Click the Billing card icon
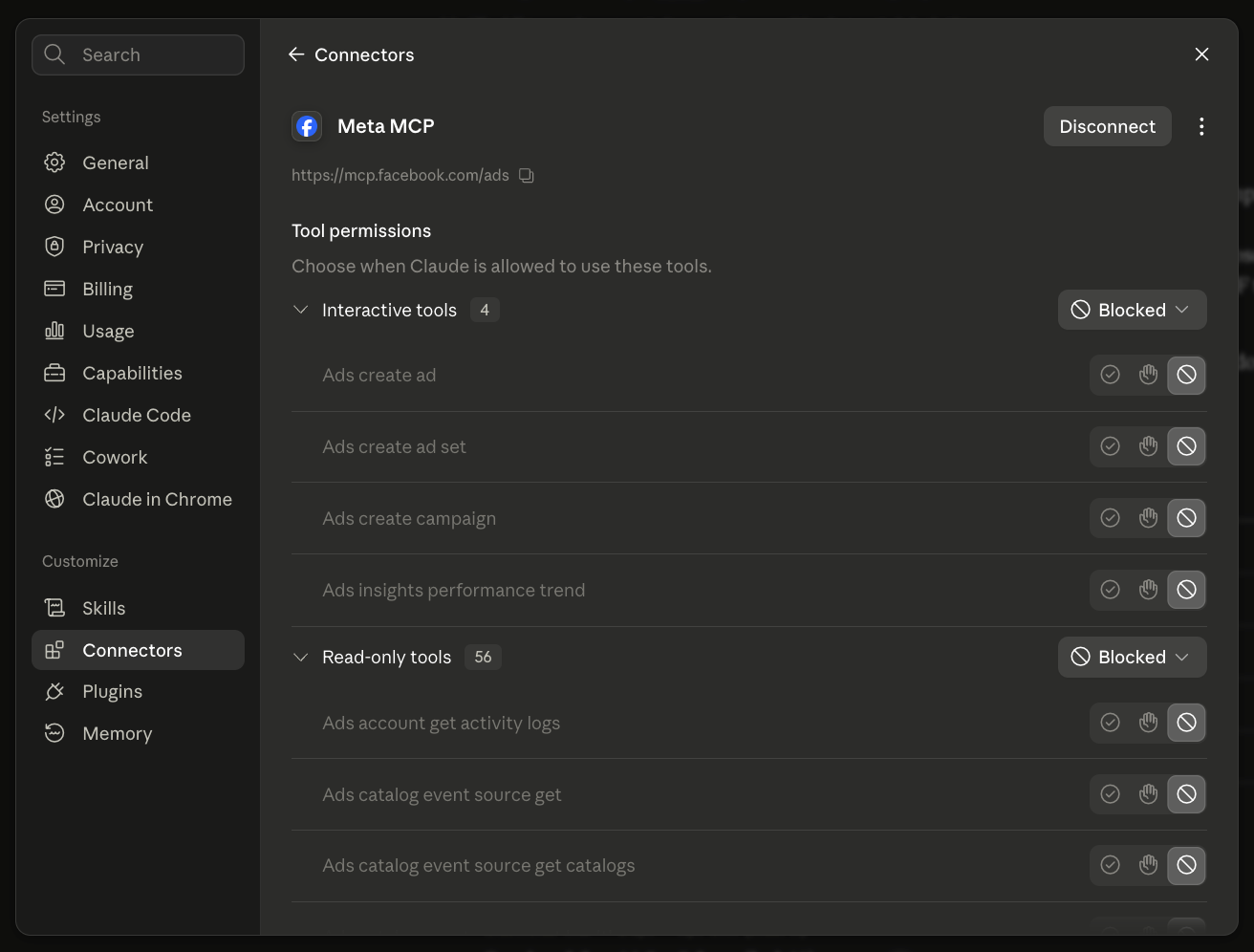The image size is (1254, 952). [x=54, y=289]
